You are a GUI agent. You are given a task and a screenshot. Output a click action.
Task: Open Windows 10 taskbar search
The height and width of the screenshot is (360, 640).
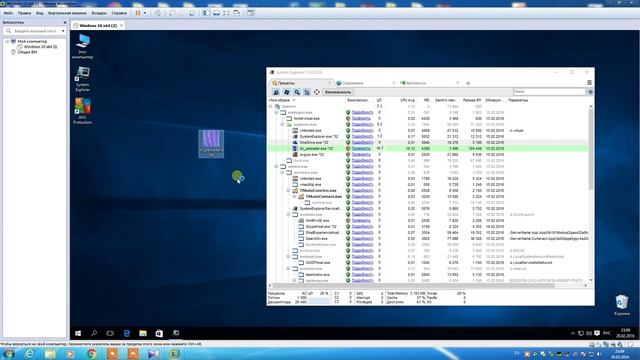click(x=94, y=333)
